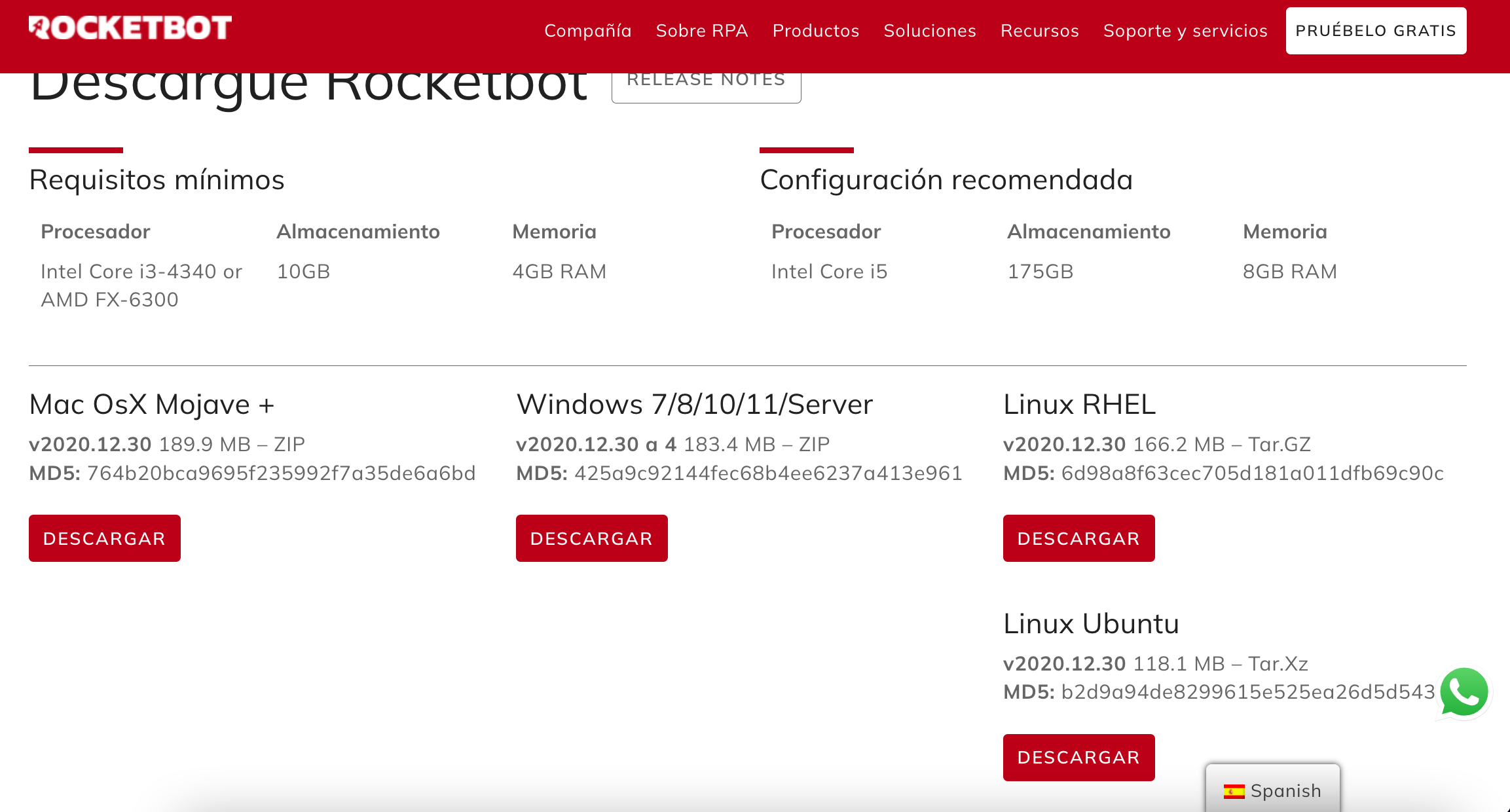Open the WhatsApp chat icon
Image resolution: width=1510 pixels, height=812 pixels.
(1464, 692)
